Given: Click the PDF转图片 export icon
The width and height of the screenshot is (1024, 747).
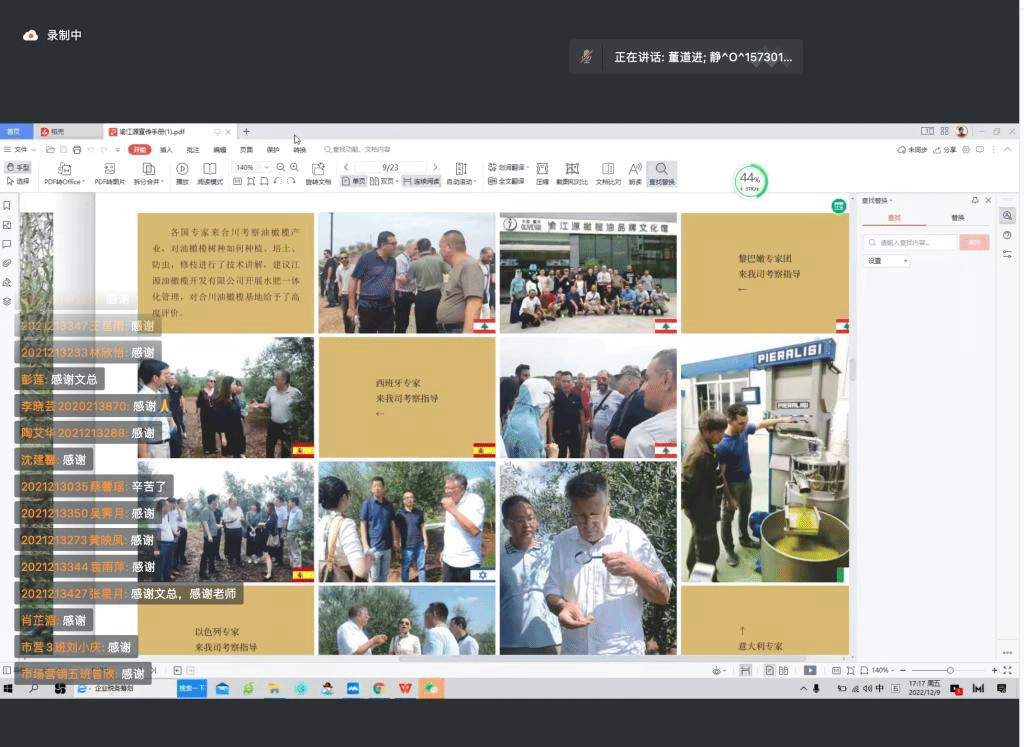Looking at the screenshot, I should (109, 169).
